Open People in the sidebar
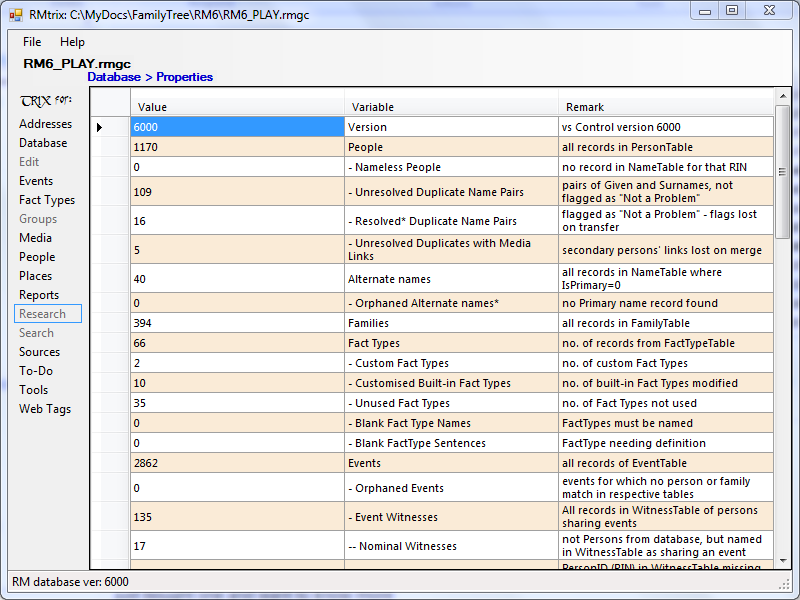This screenshot has height=600, width=800. coord(37,257)
